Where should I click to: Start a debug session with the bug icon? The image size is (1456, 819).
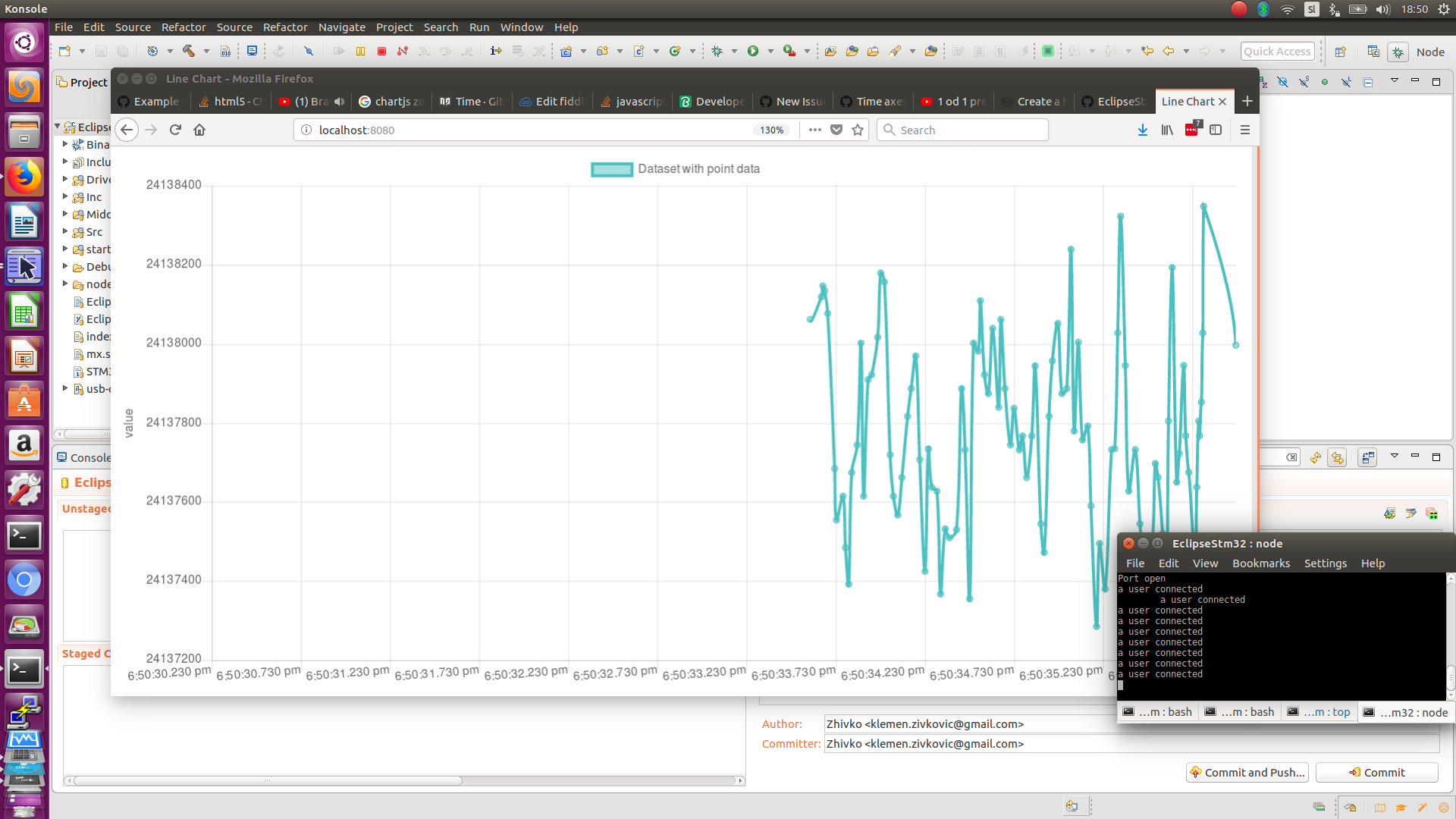[717, 51]
